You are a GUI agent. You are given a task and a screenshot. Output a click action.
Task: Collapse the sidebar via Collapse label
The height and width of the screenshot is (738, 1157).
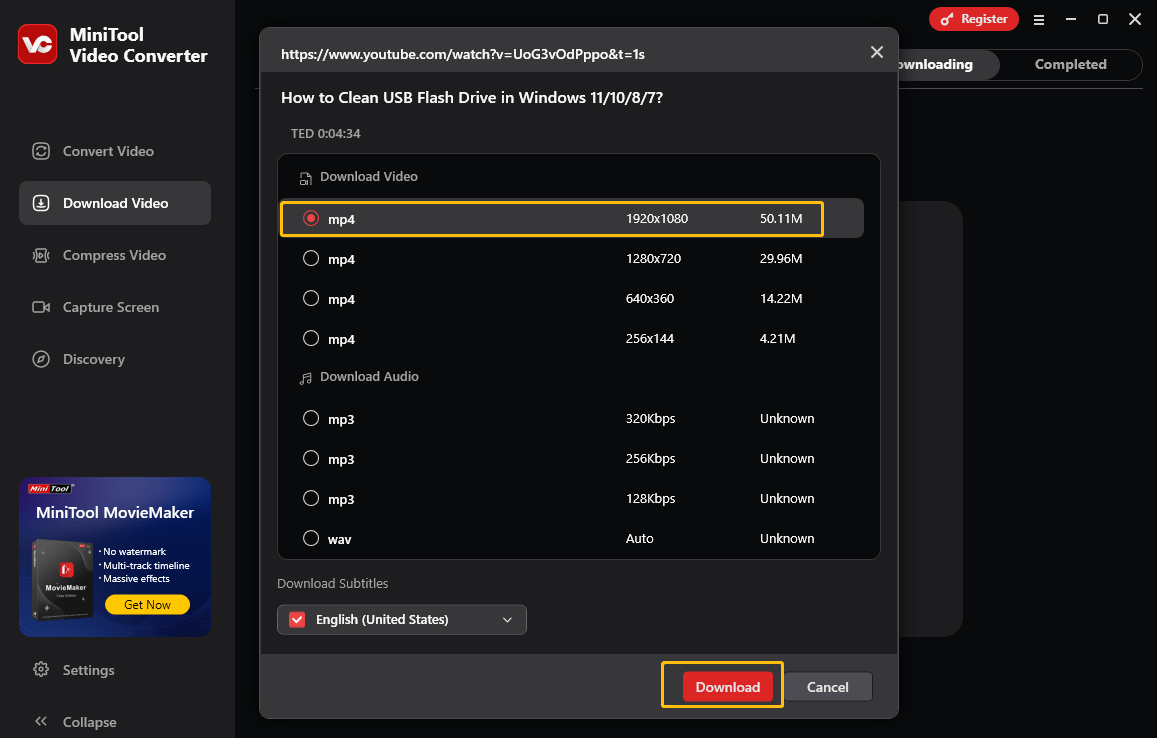tap(89, 722)
